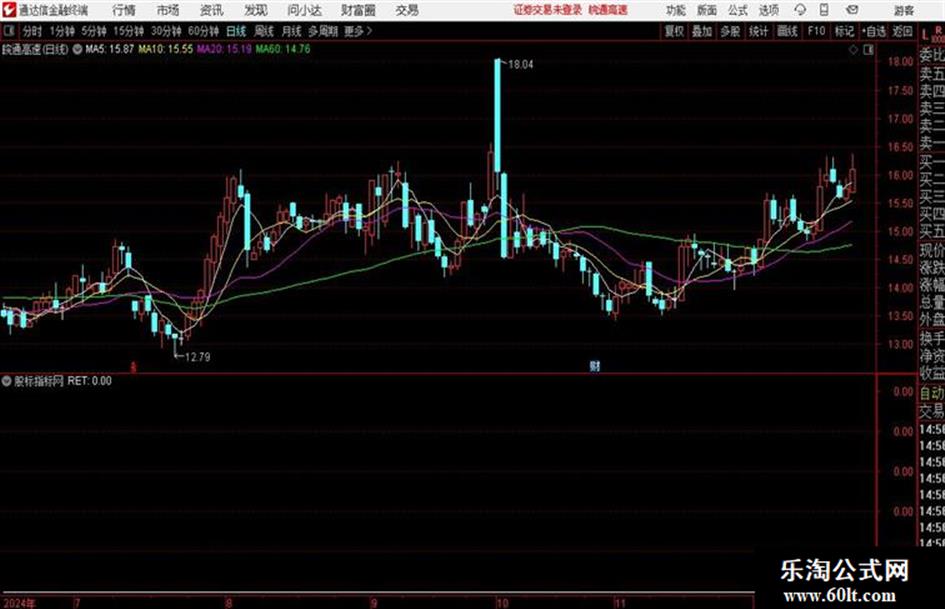
Task: Open the 版面 menu
Action: [x=706, y=10]
